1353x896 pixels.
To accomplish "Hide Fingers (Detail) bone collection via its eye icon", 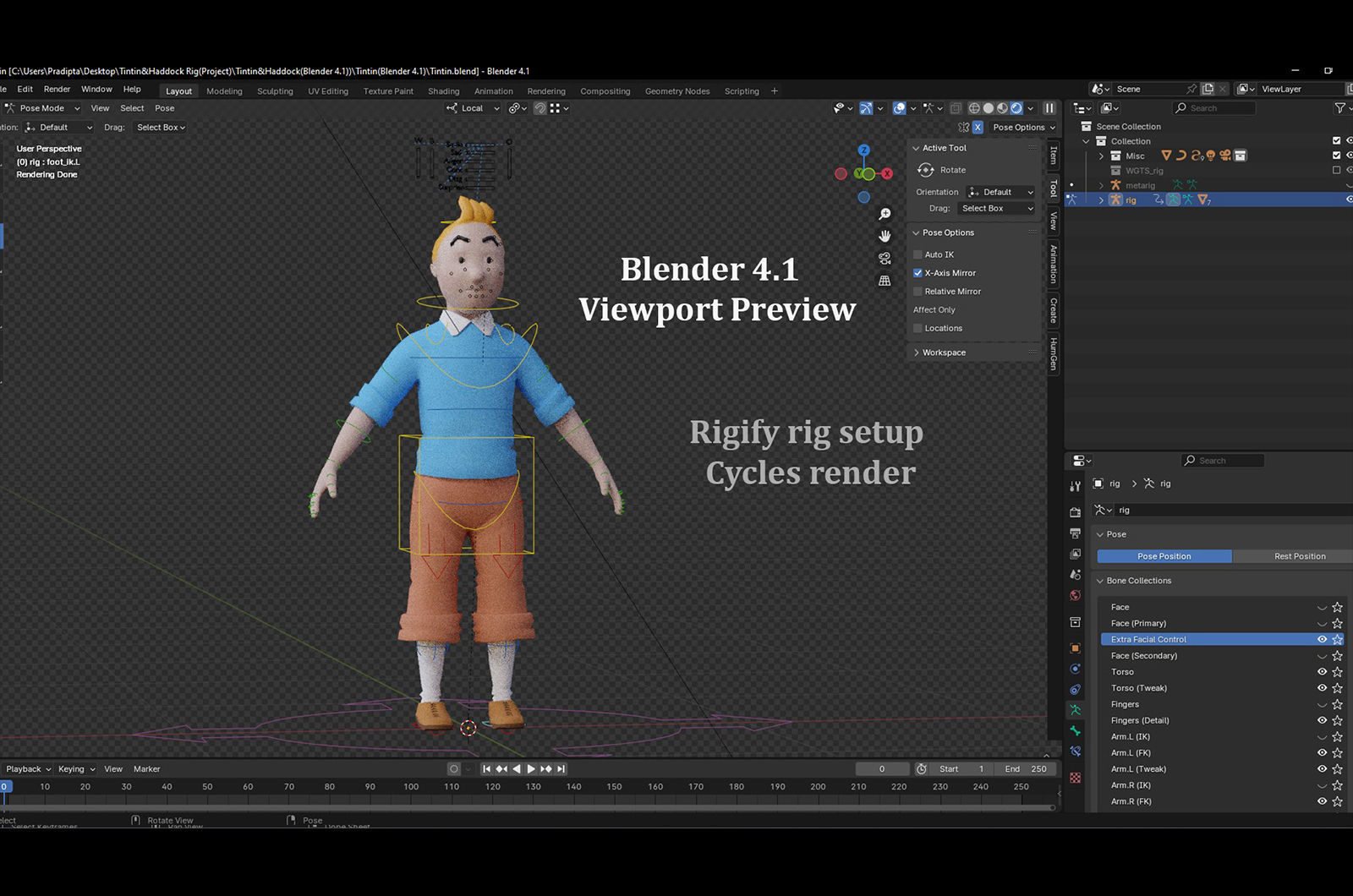I will (1322, 721).
